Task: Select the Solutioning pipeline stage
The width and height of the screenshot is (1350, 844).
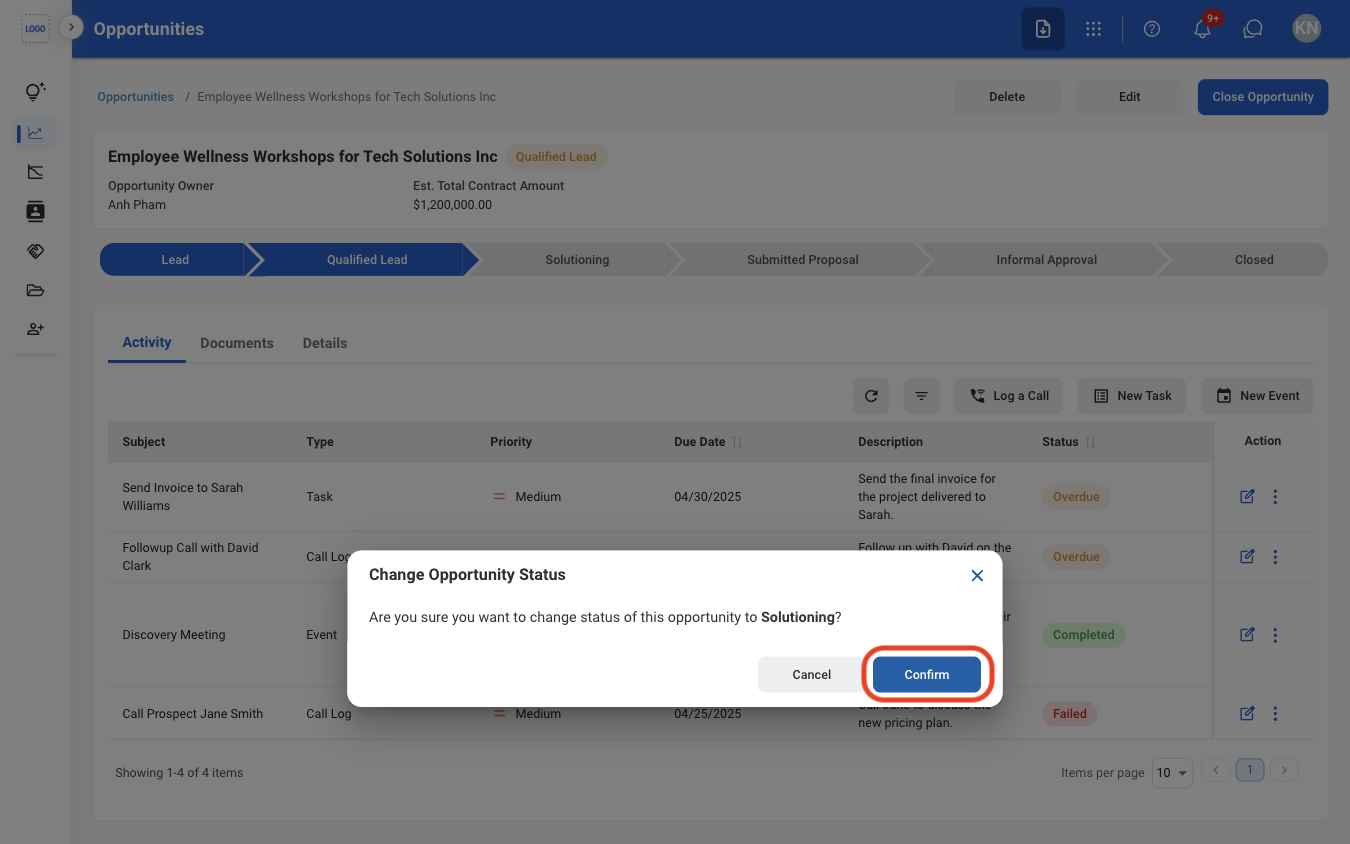Action: click(x=577, y=260)
